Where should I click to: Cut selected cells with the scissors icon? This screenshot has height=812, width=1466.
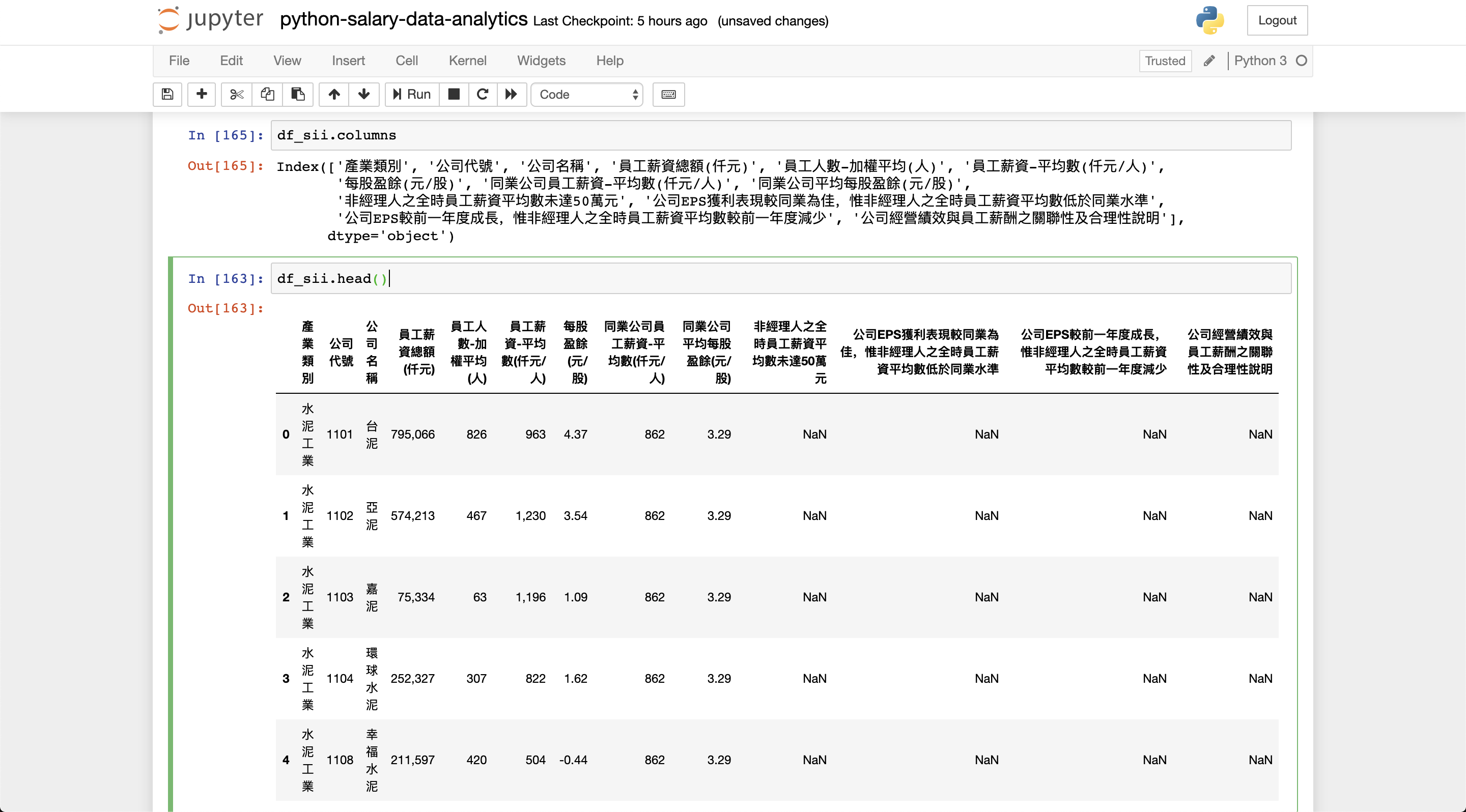tap(237, 95)
